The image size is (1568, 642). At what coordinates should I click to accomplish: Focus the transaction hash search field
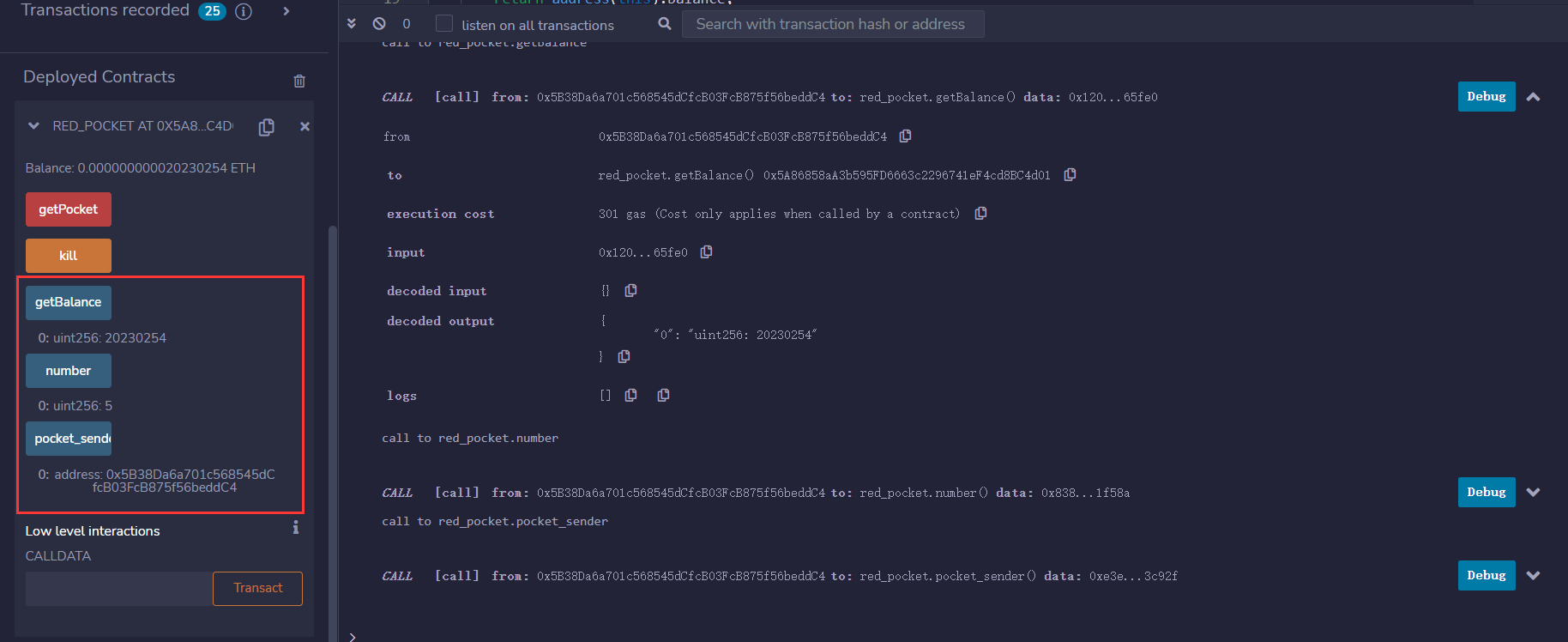point(833,24)
